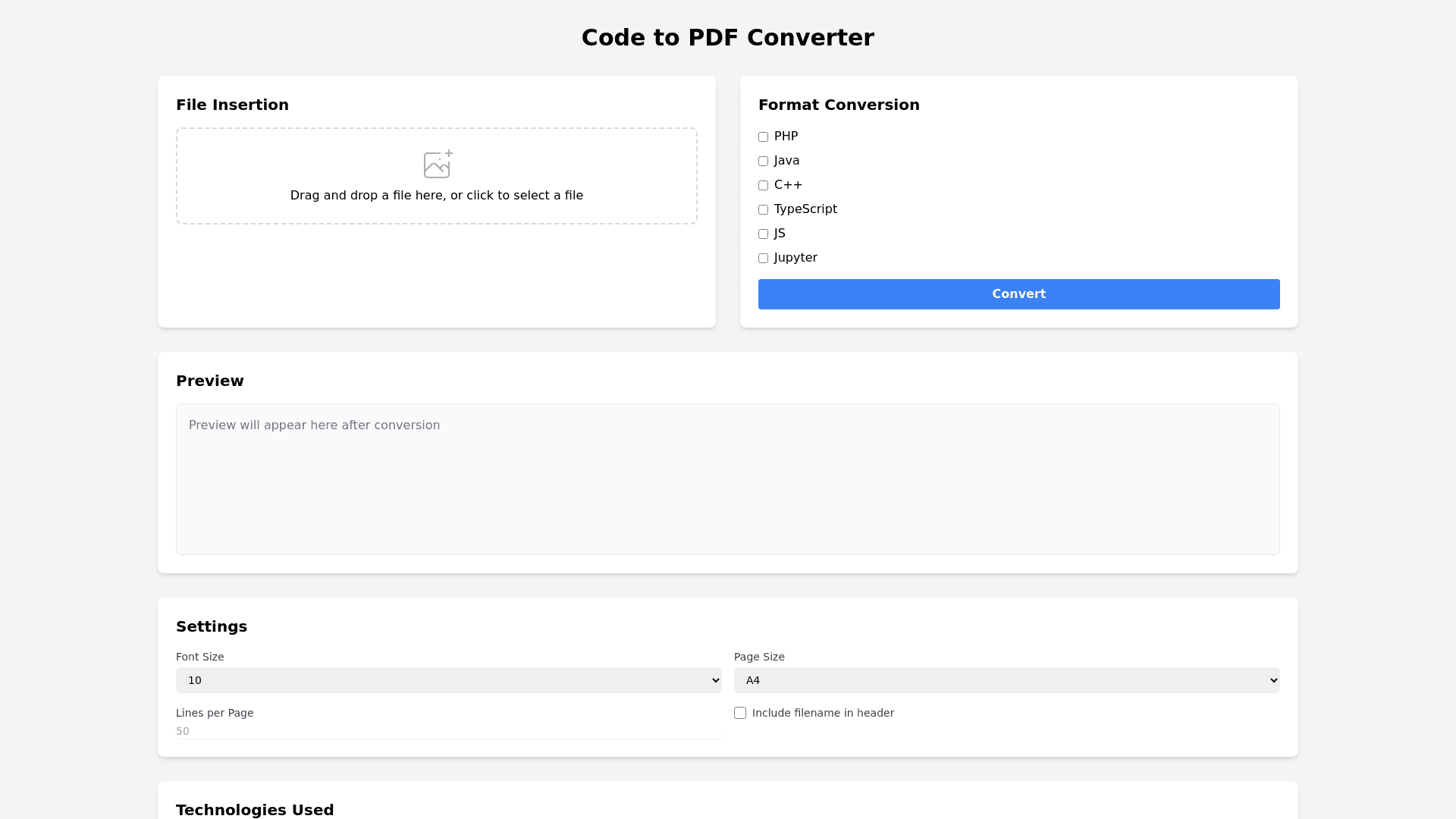Select the TypeScript checkbox
This screenshot has height=819, width=1456.
763,210
